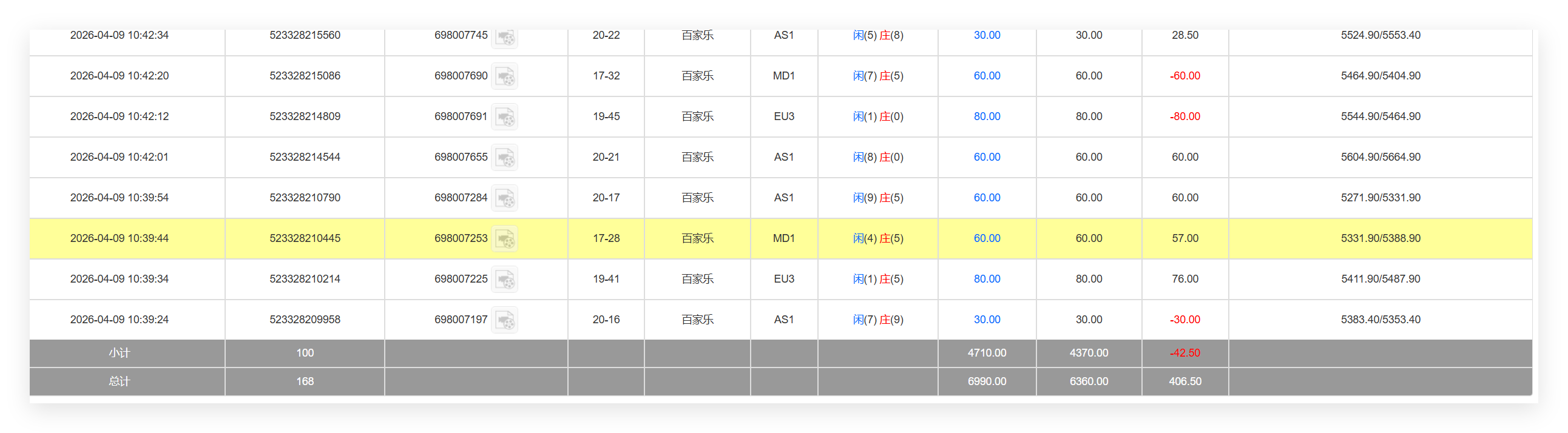Open video replay for round 698007690

(x=504, y=76)
